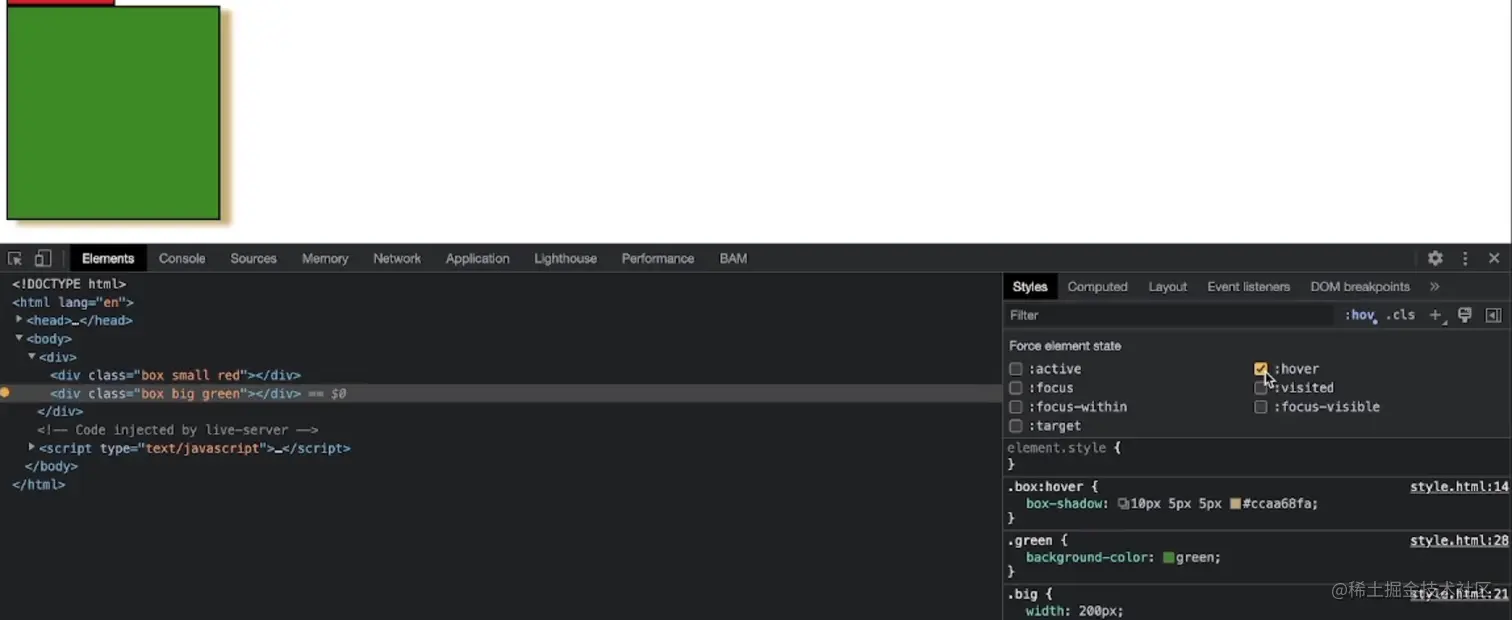
Task: Add a new style rule plus icon
Action: (x=1437, y=315)
